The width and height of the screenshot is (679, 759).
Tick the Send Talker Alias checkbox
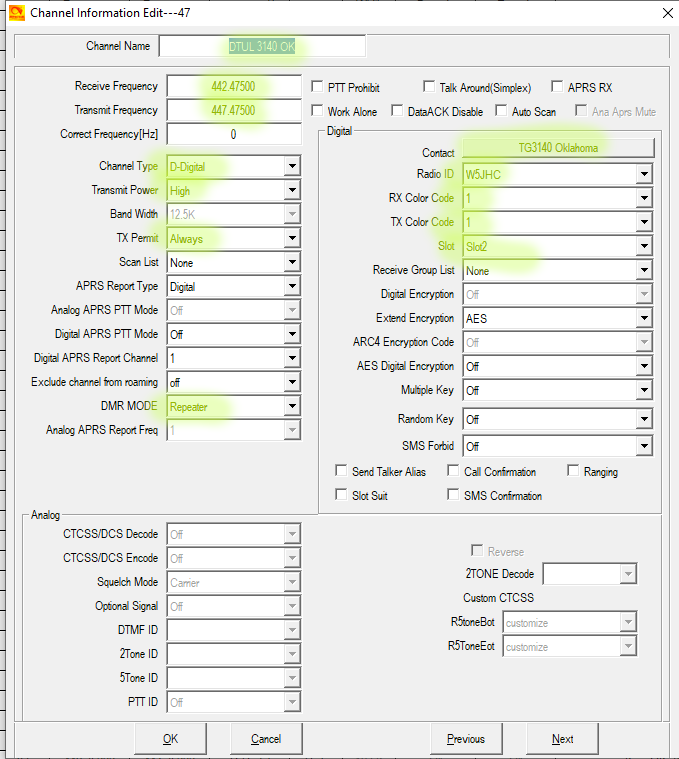[x=342, y=472]
